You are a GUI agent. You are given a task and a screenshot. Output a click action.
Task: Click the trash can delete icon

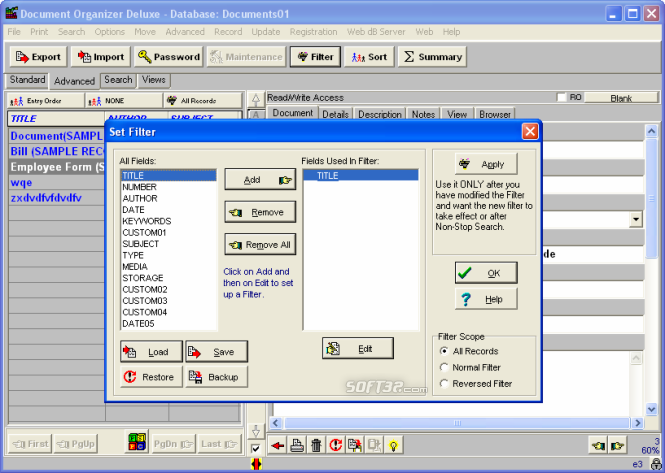[316, 445]
